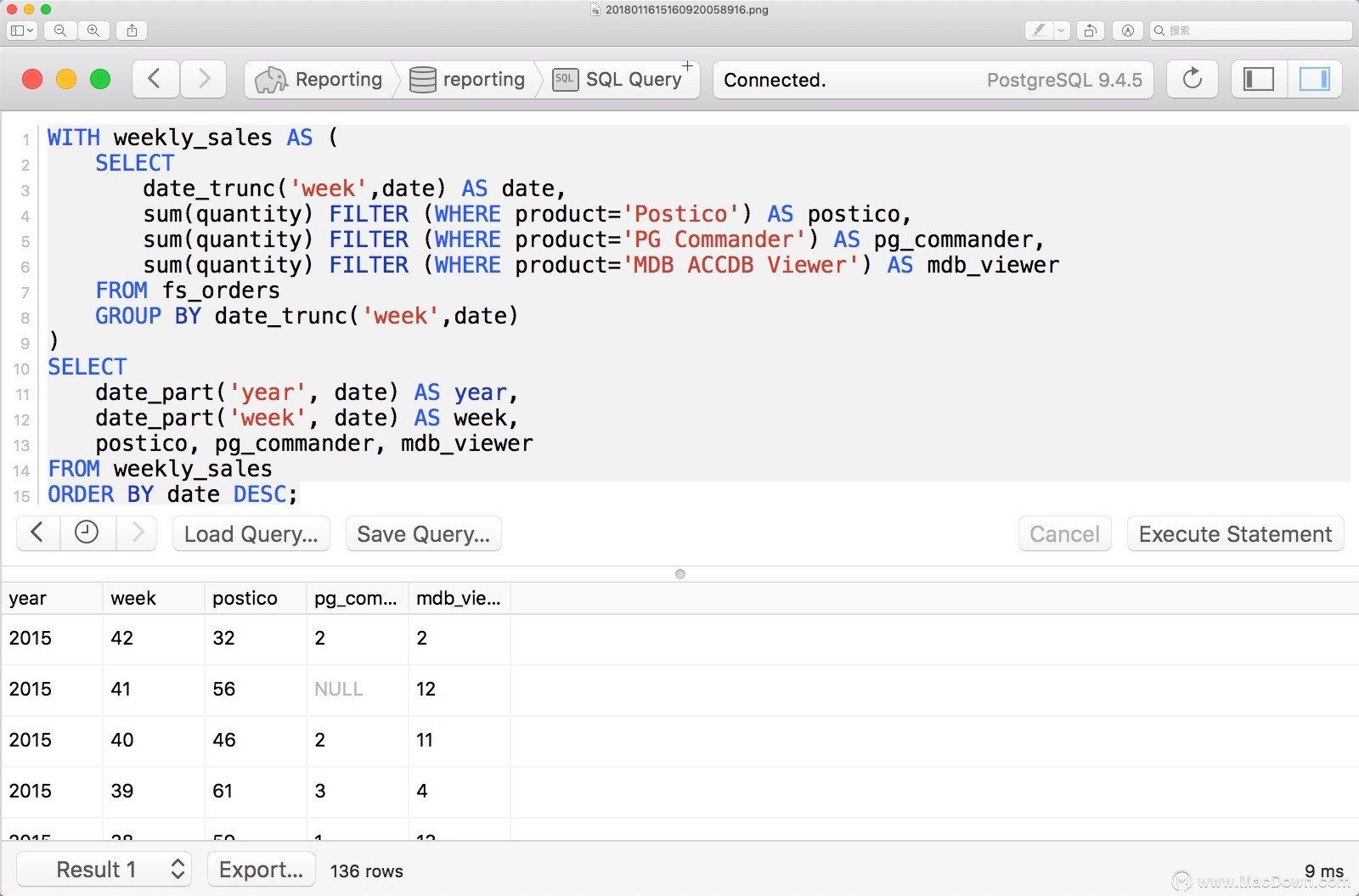Image resolution: width=1359 pixels, height=896 pixels.
Task: Go back with the toolbar back arrow
Action: click(155, 79)
